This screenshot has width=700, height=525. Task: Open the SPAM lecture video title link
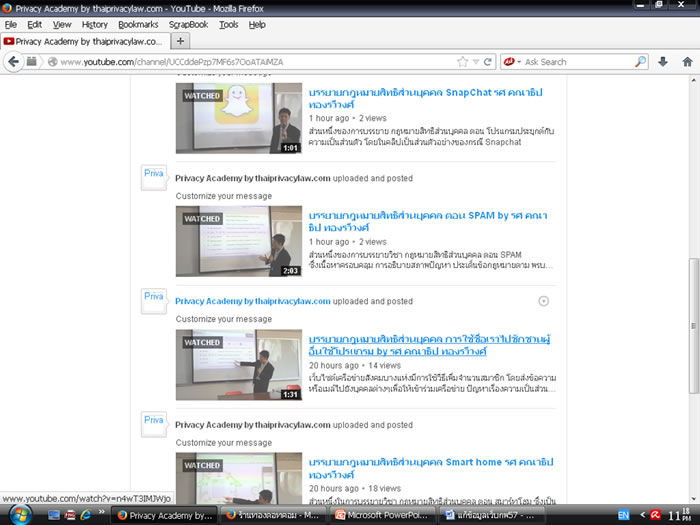click(428, 221)
